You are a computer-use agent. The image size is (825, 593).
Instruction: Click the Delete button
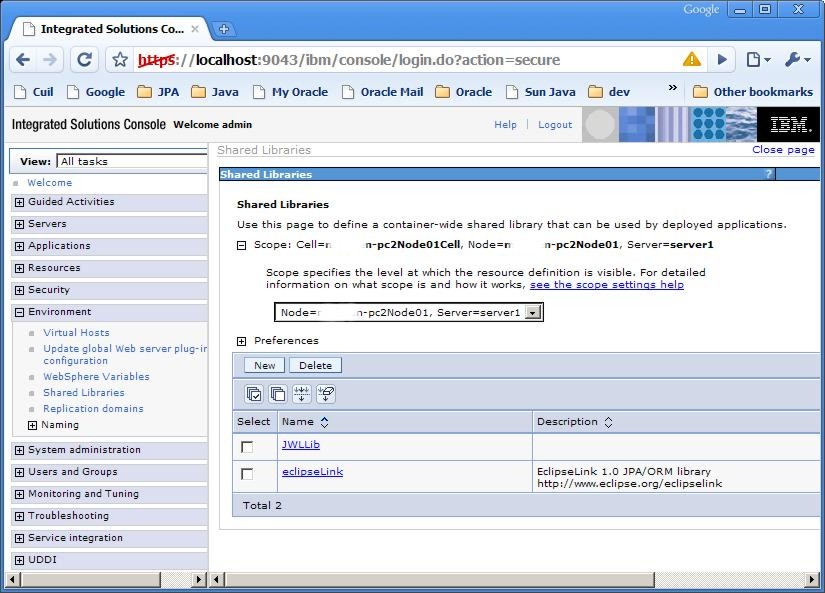pos(316,365)
